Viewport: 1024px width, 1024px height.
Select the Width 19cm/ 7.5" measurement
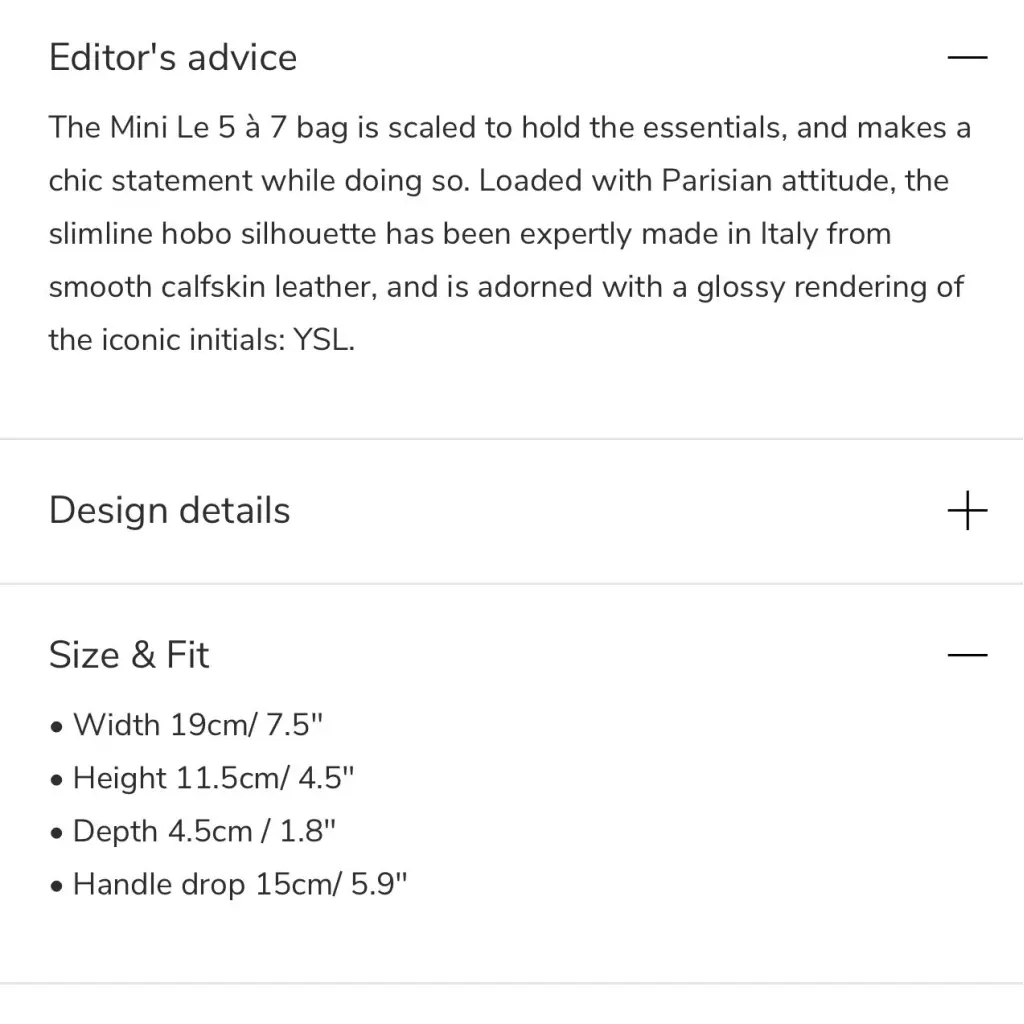[198, 725]
